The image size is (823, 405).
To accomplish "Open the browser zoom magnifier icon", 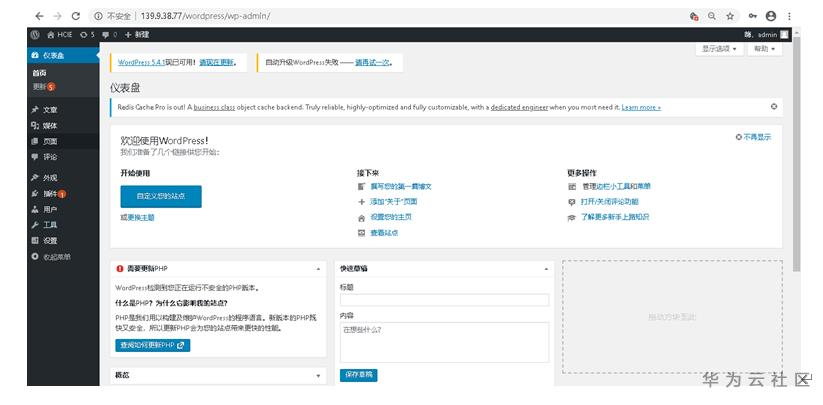I will [712, 16].
